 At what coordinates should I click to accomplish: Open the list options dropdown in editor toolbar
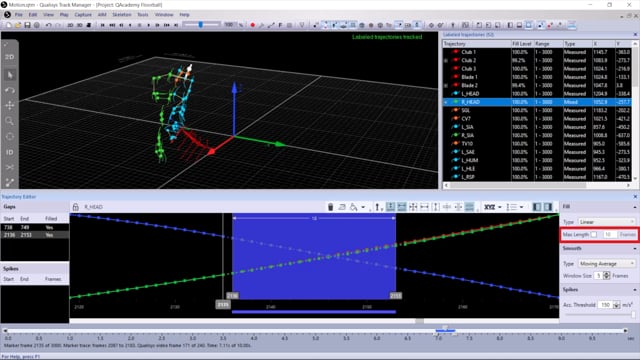[515, 207]
